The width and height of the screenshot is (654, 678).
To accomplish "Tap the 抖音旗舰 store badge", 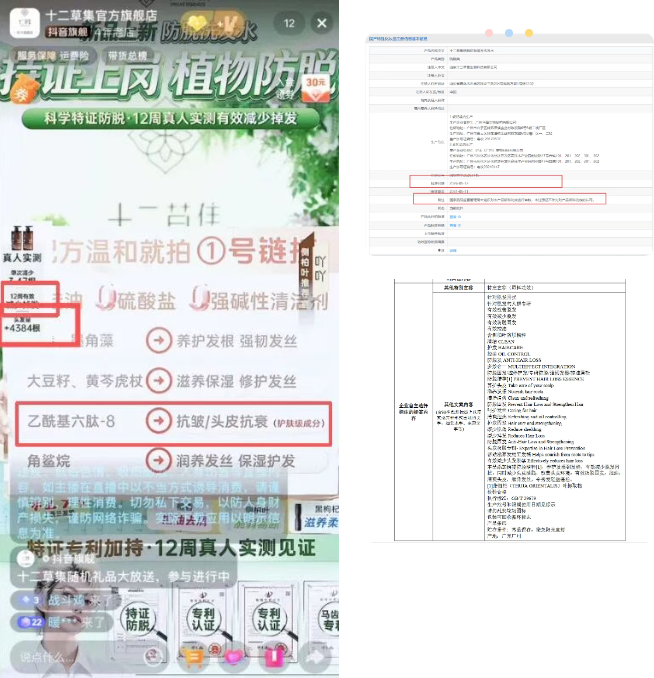I will click(x=68, y=32).
